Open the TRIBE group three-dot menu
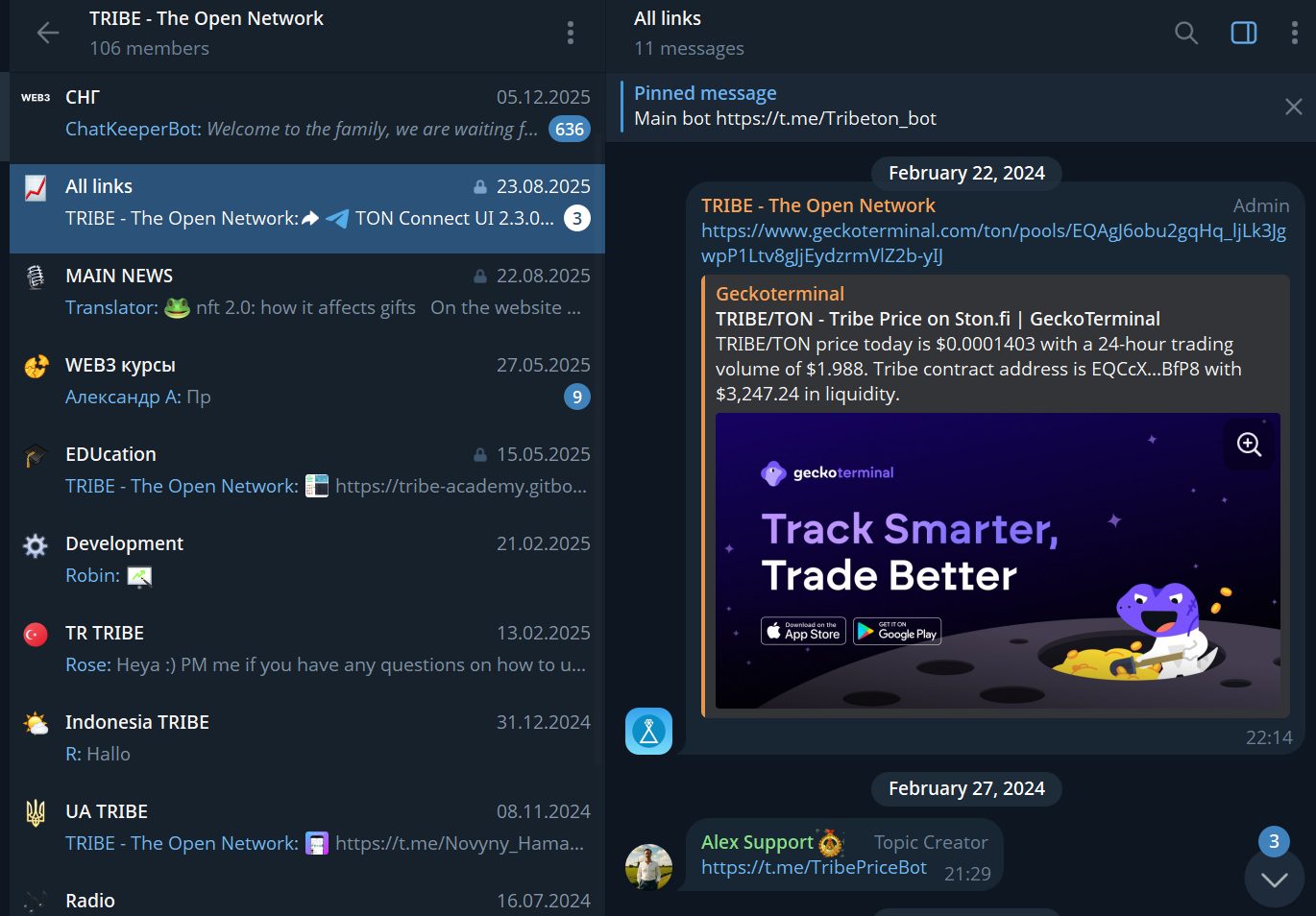The height and width of the screenshot is (916, 1316). point(571,34)
